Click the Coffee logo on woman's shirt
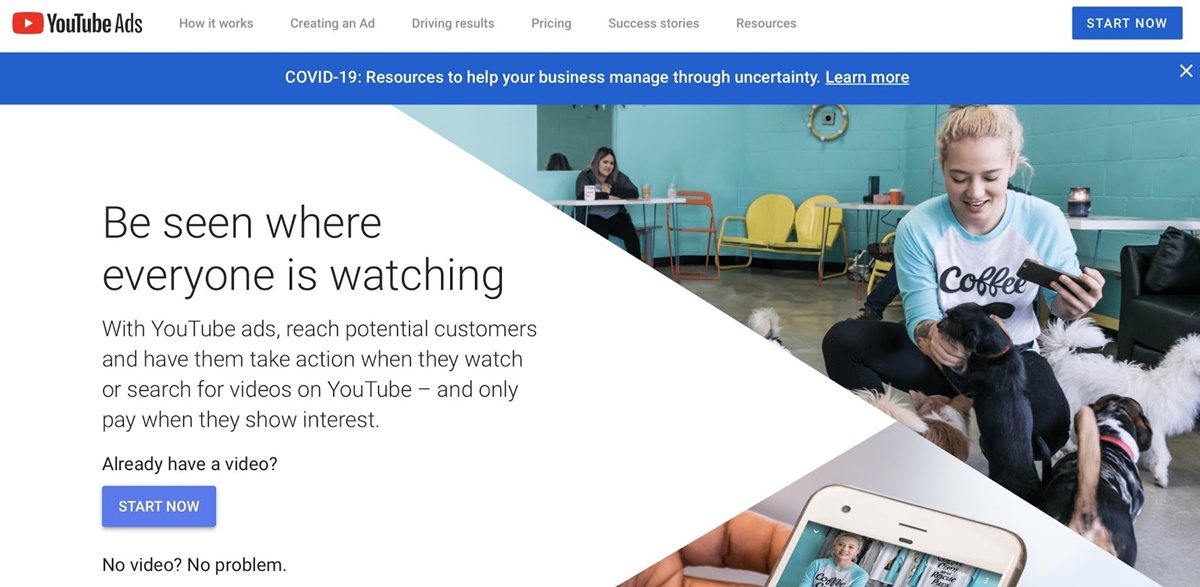This screenshot has width=1200, height=587. pyautogui.click(x=982, y=281)
